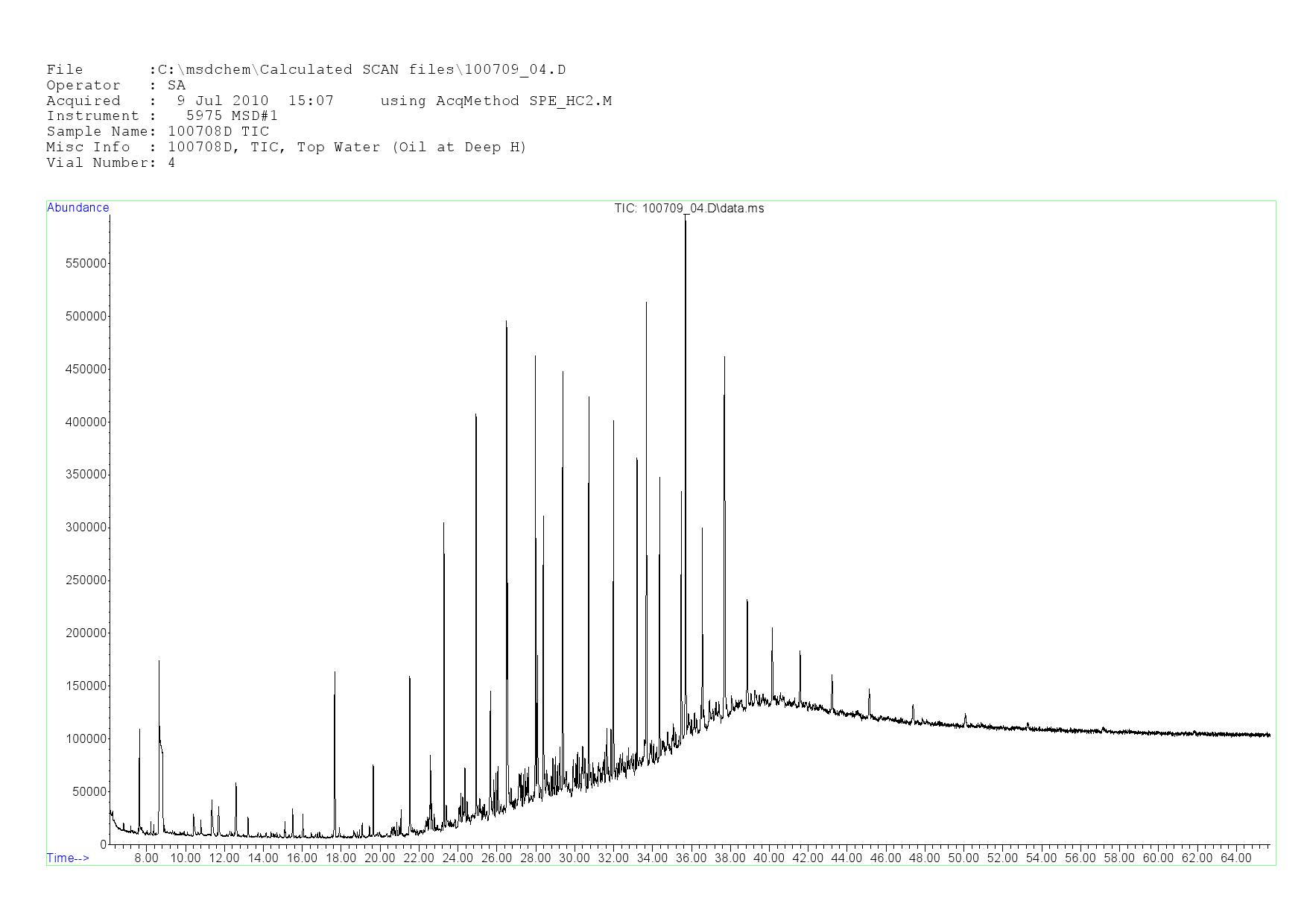Click the isolated peak near 17.7 minutes
This screenshot has width=1307, height=924.
pos(335,674)
